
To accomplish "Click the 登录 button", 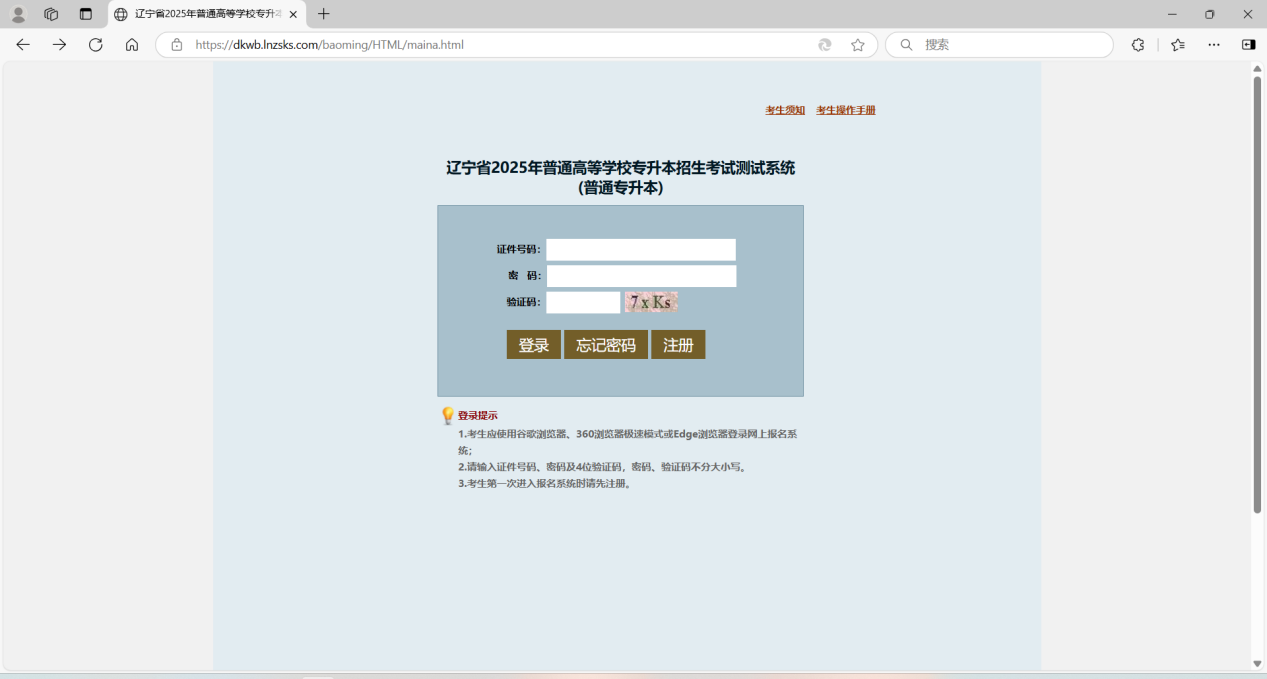I will [533, 345].
